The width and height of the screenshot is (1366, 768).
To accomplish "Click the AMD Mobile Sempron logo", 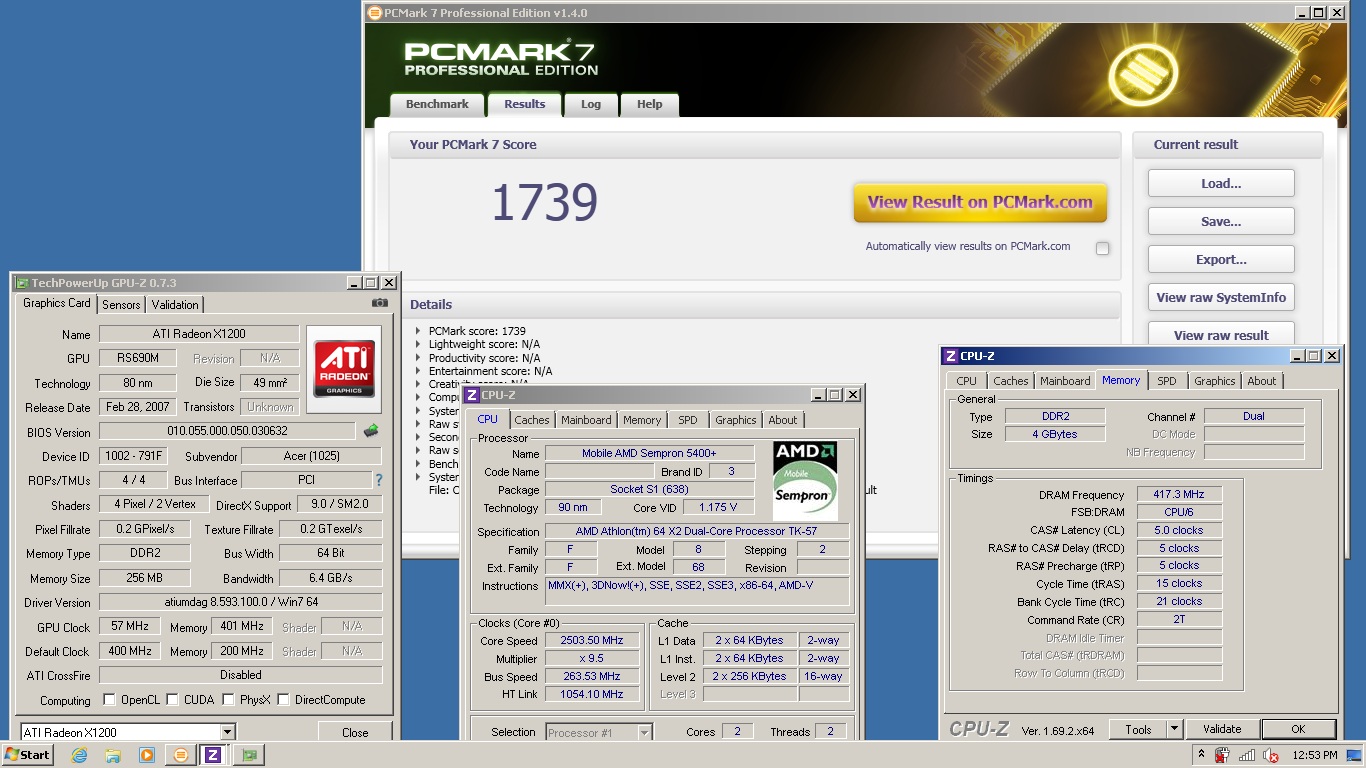I will 806,480.
